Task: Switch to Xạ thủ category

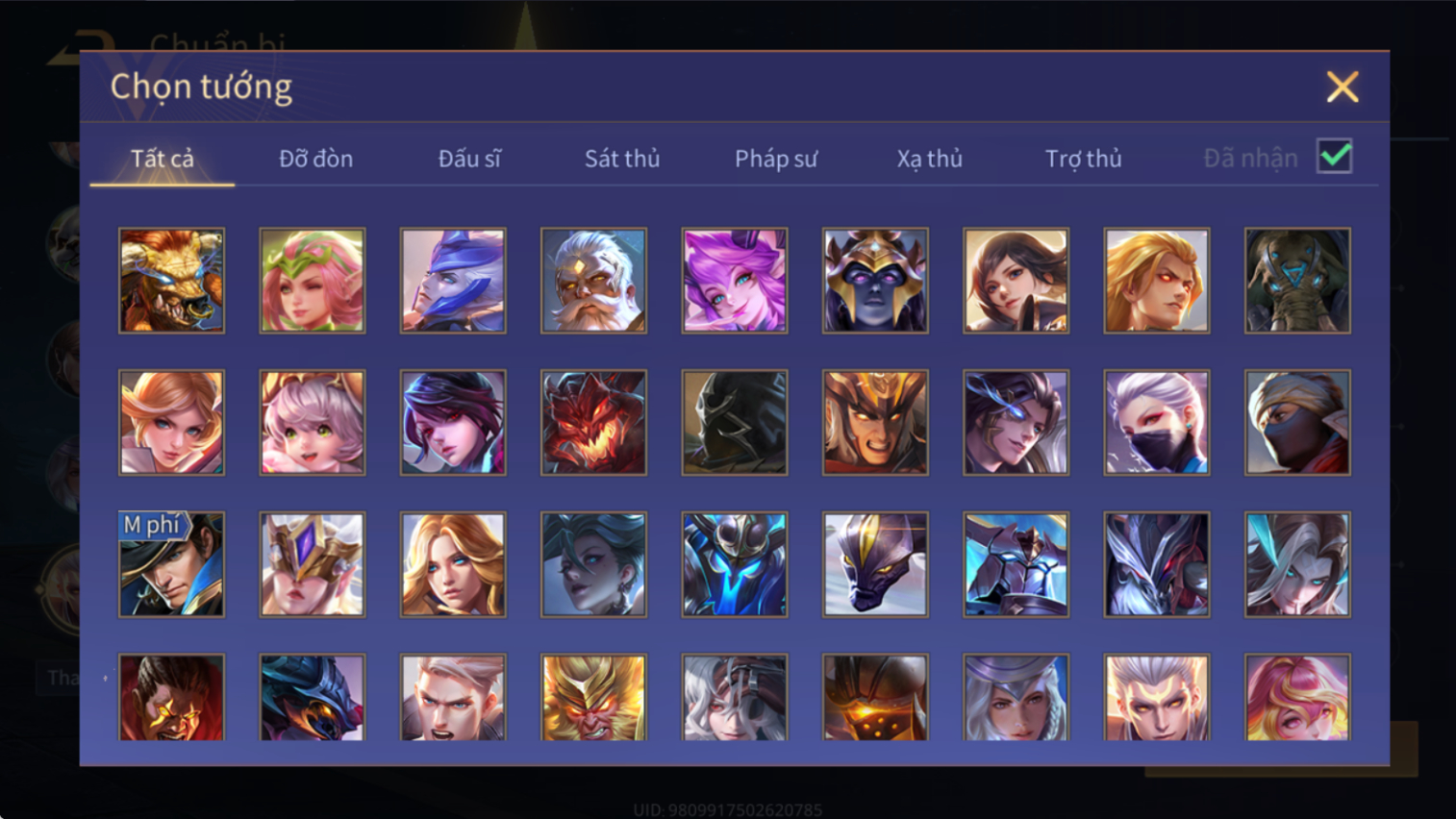Action: pos(930,159)
